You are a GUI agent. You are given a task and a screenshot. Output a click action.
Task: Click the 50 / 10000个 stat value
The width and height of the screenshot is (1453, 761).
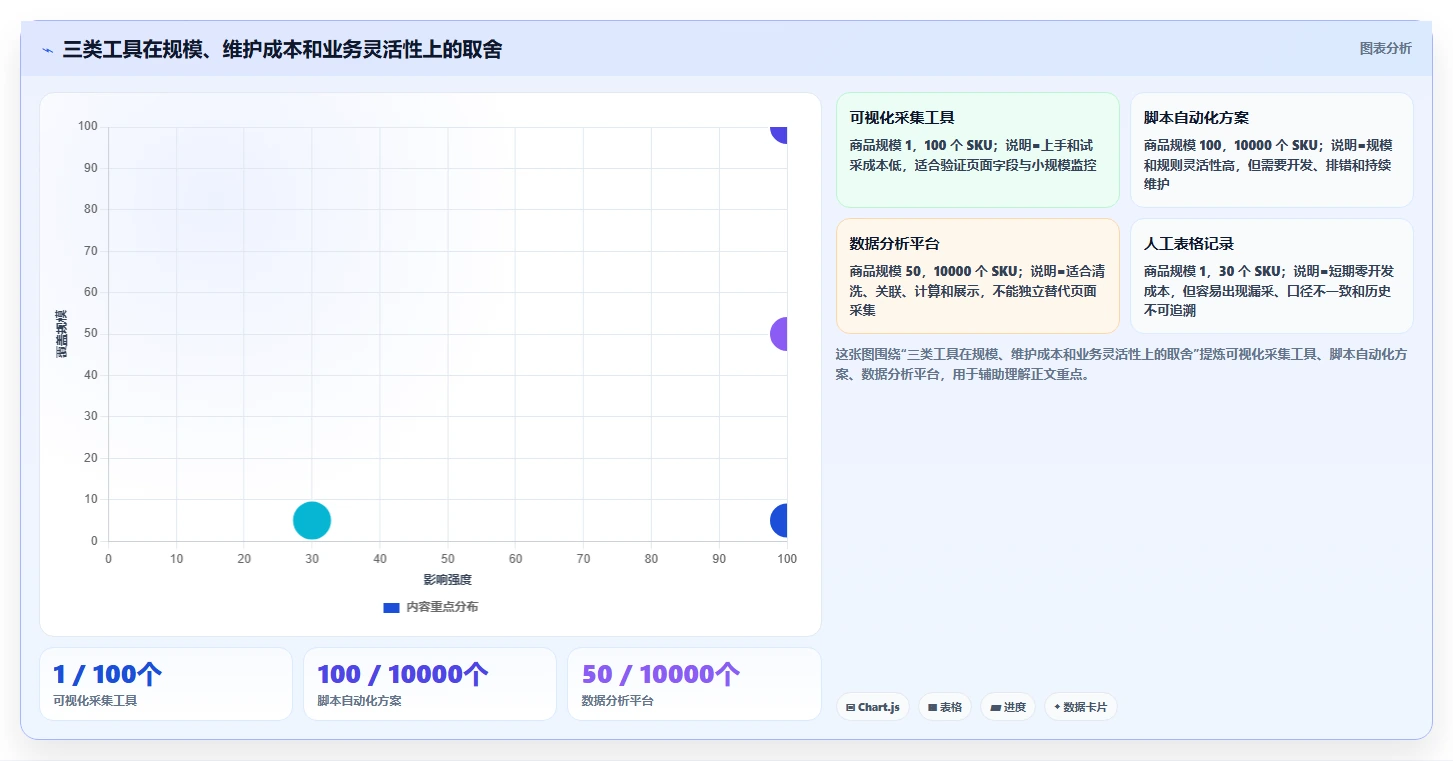coord(661,674)
